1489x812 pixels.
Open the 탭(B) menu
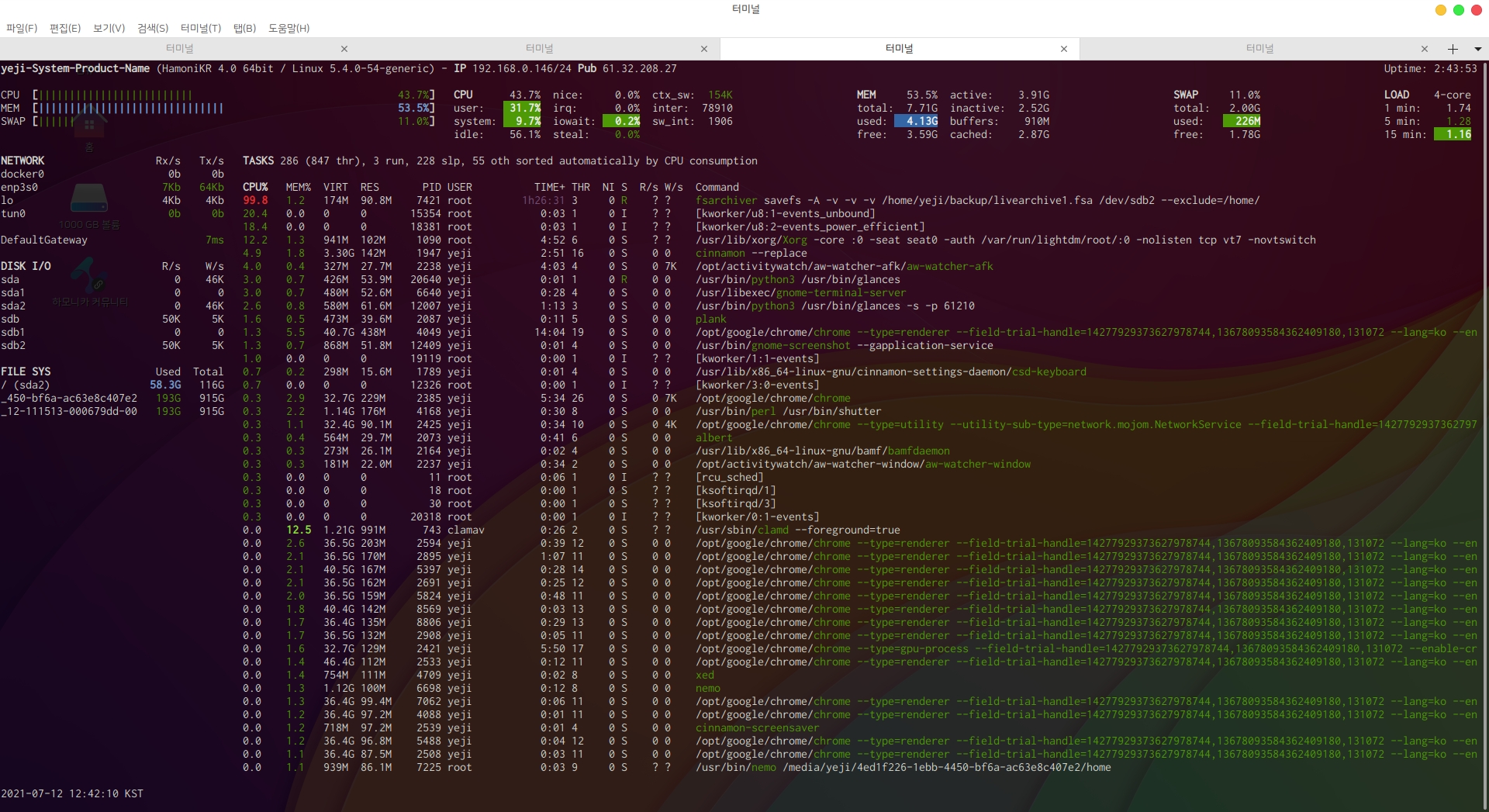[x=244, y=28]
